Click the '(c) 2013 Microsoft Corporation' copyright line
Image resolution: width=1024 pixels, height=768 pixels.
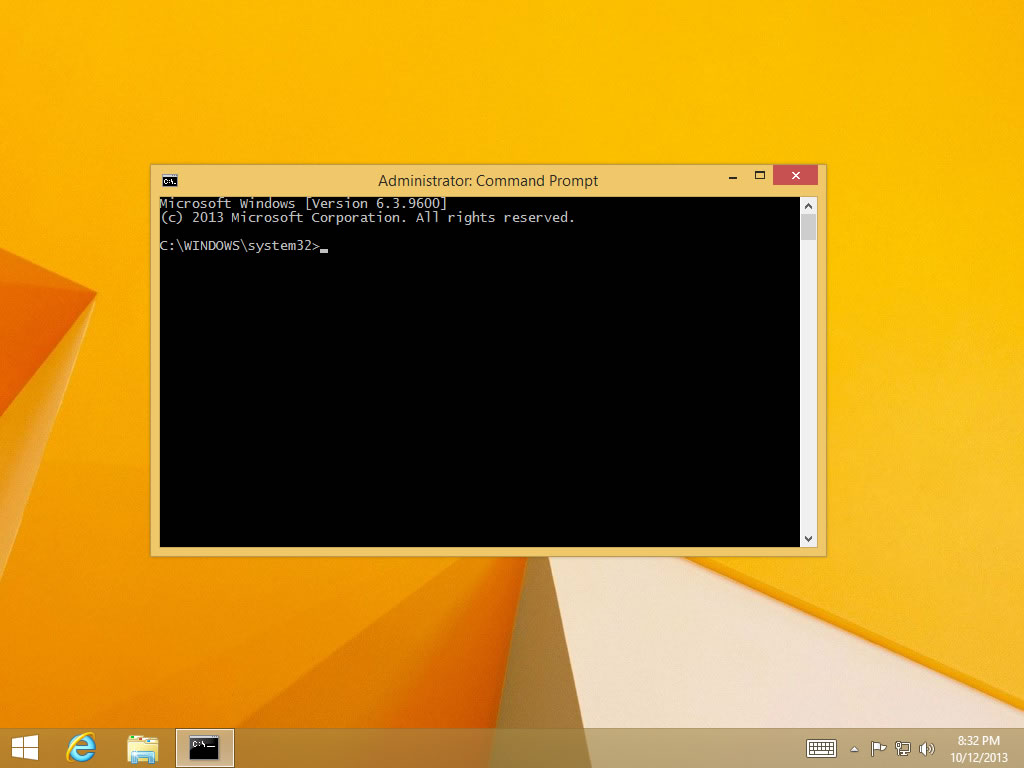[367, 217]
